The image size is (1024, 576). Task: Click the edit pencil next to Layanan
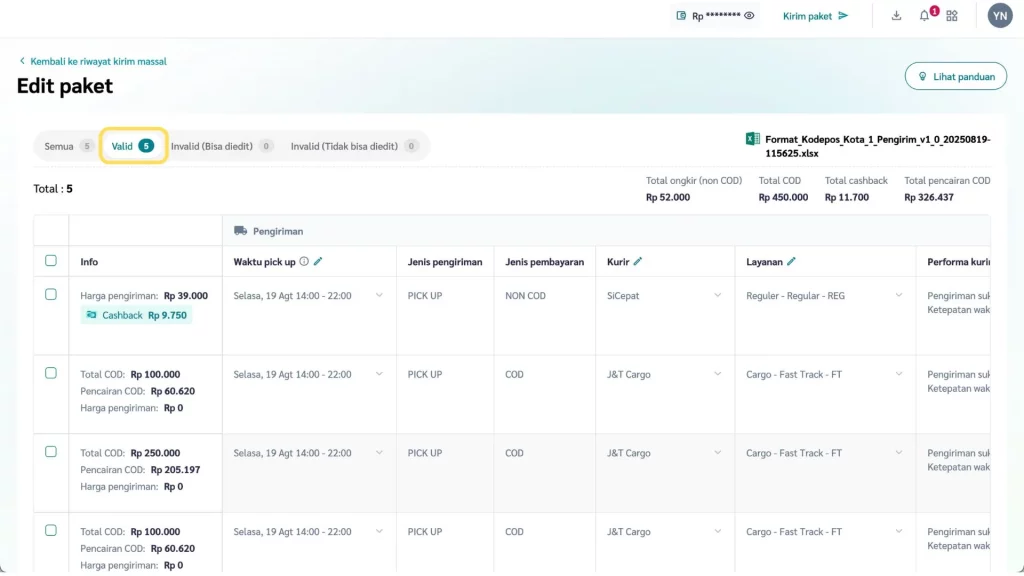click(x=791, y=262)
